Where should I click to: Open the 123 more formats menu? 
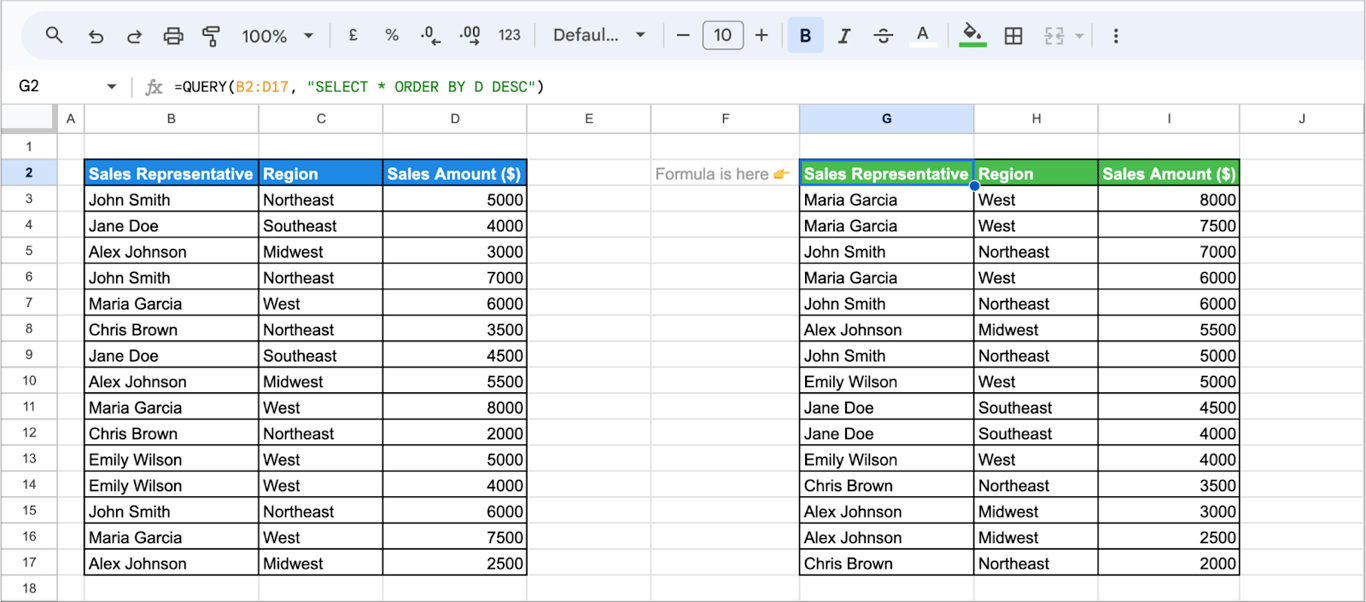[510, 35]
